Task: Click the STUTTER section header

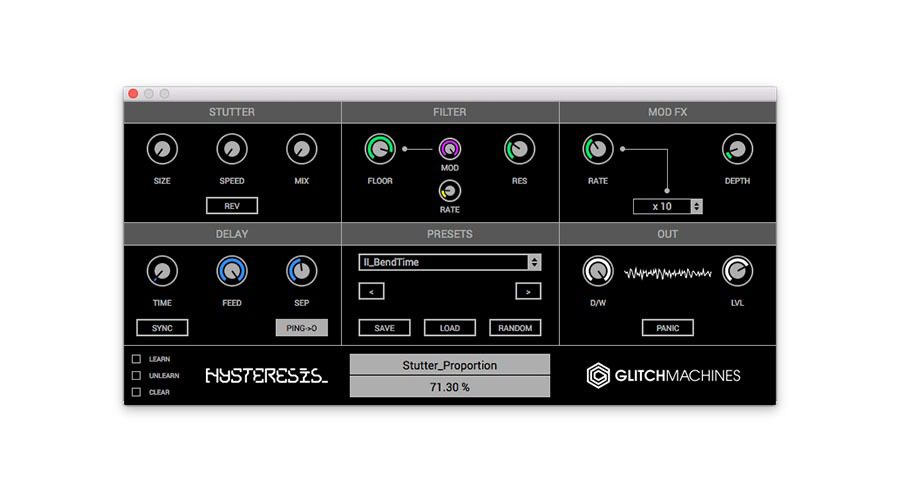Action: [x=232, y=112]
